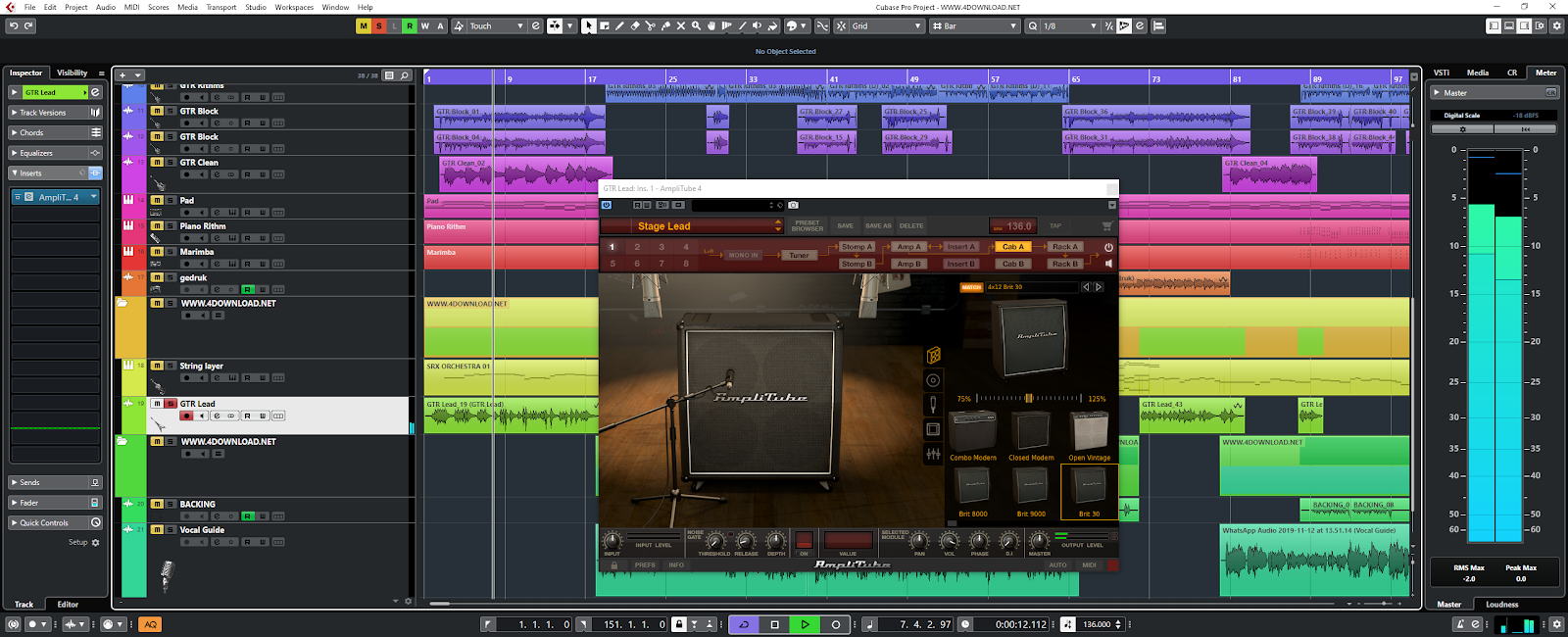Select the Erase tool

(x=635, y=25)
